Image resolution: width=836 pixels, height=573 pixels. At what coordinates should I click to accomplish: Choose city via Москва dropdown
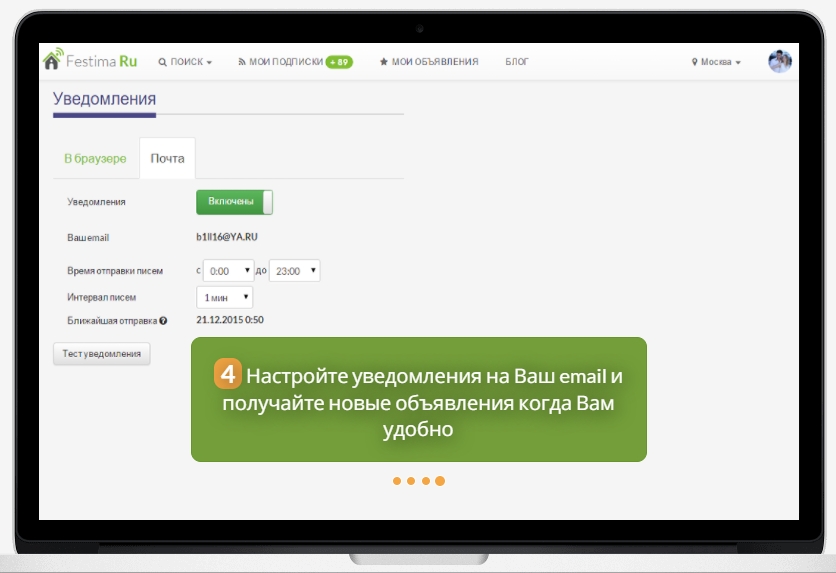[x=716, y=62]
